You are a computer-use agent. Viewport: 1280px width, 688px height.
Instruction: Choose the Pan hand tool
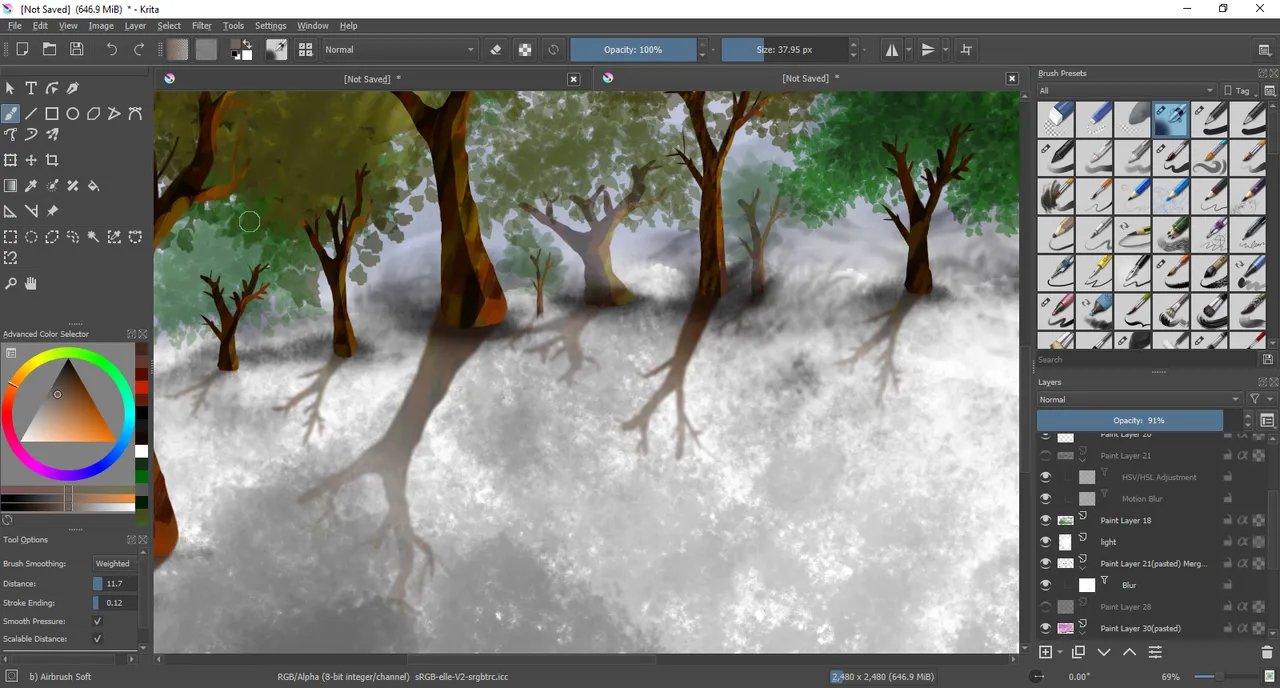coord(31,284)
